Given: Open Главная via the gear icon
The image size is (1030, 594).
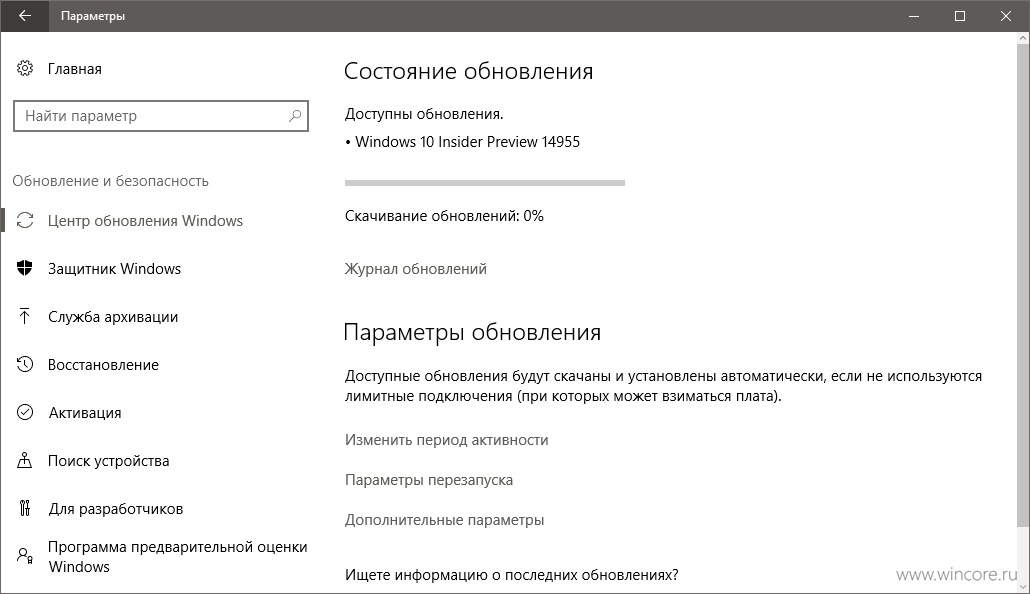Looking at the screenshot, I should [x=25, y=68].
